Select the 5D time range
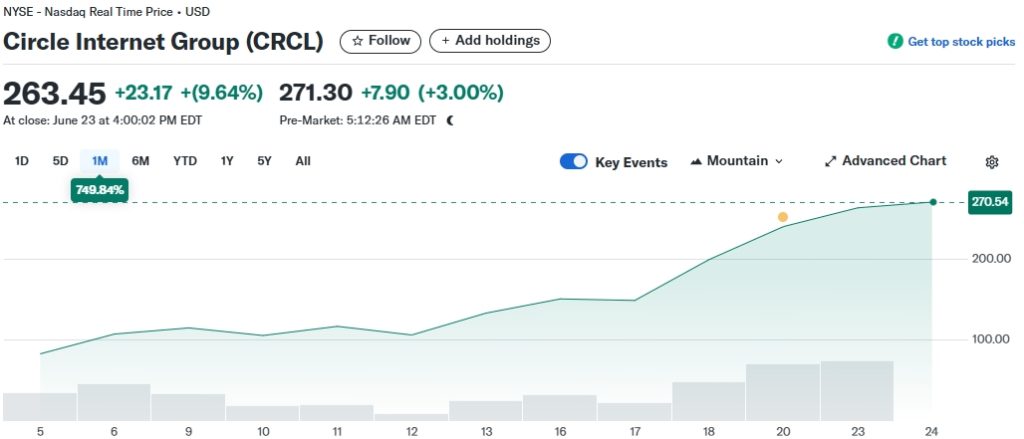Viewport: 1024px width, 439px height. (x=60, y=161)
